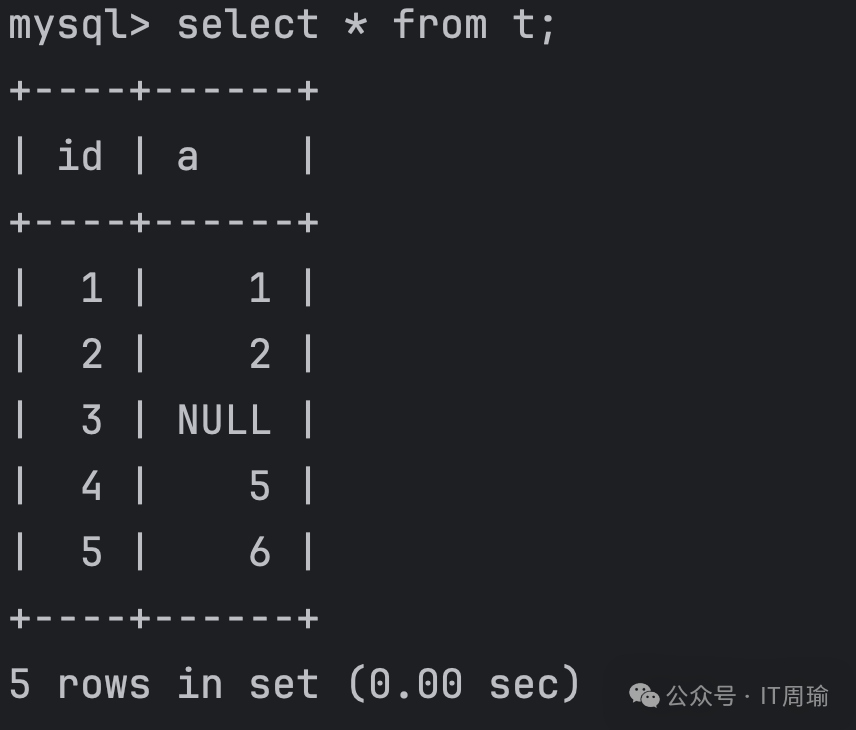Click the 'id' column header
Screen dimensions: 856x730
tap(79, 156)
